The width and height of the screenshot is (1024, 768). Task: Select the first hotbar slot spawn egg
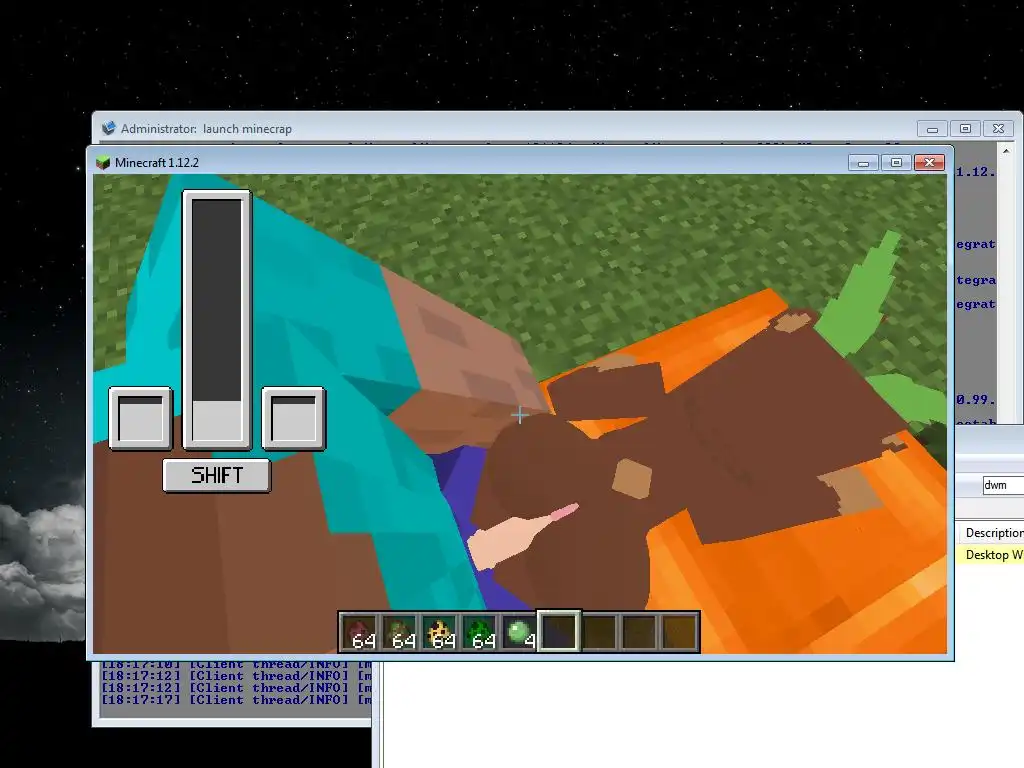(x=360, y=632)
